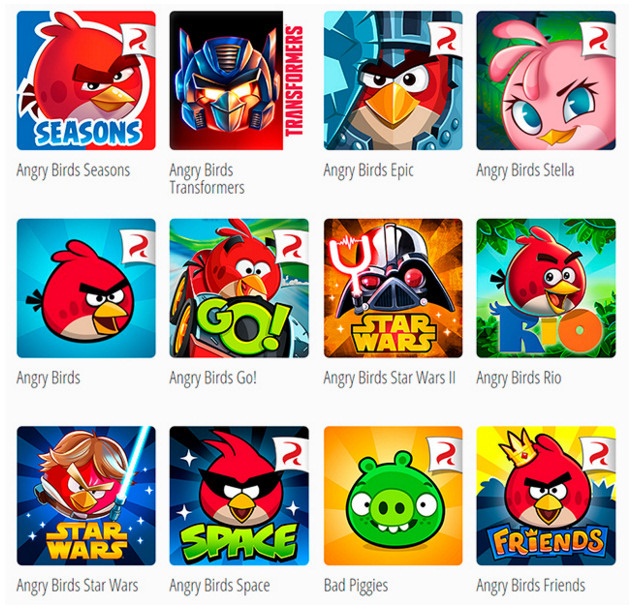The height and width of the screenshot is (612, 633).
Task: Open the "Angry Birds Stella" text link
Action: click(525, 171)
